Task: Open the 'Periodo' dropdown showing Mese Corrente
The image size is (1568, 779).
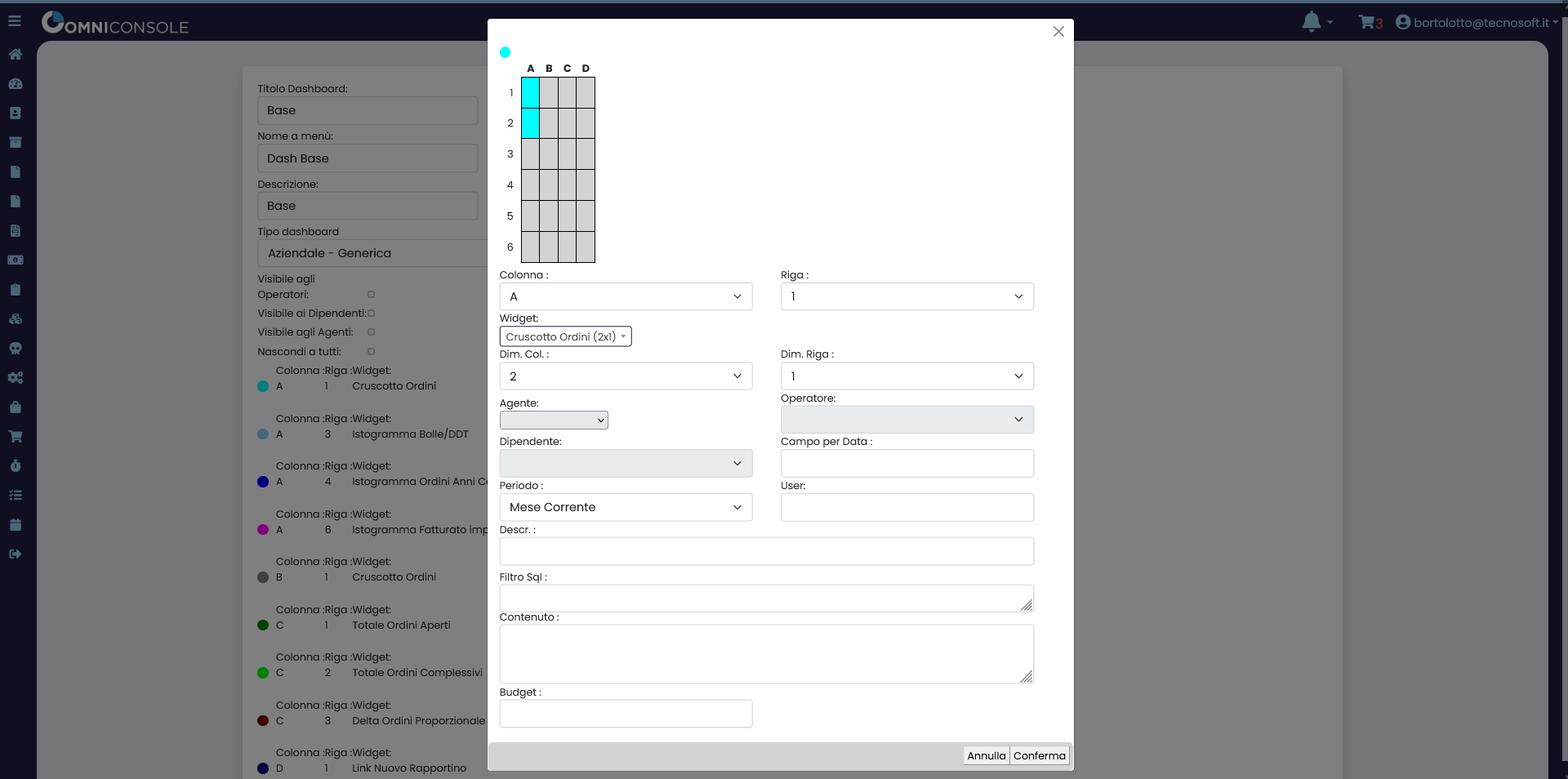Action: pos(626,507)
